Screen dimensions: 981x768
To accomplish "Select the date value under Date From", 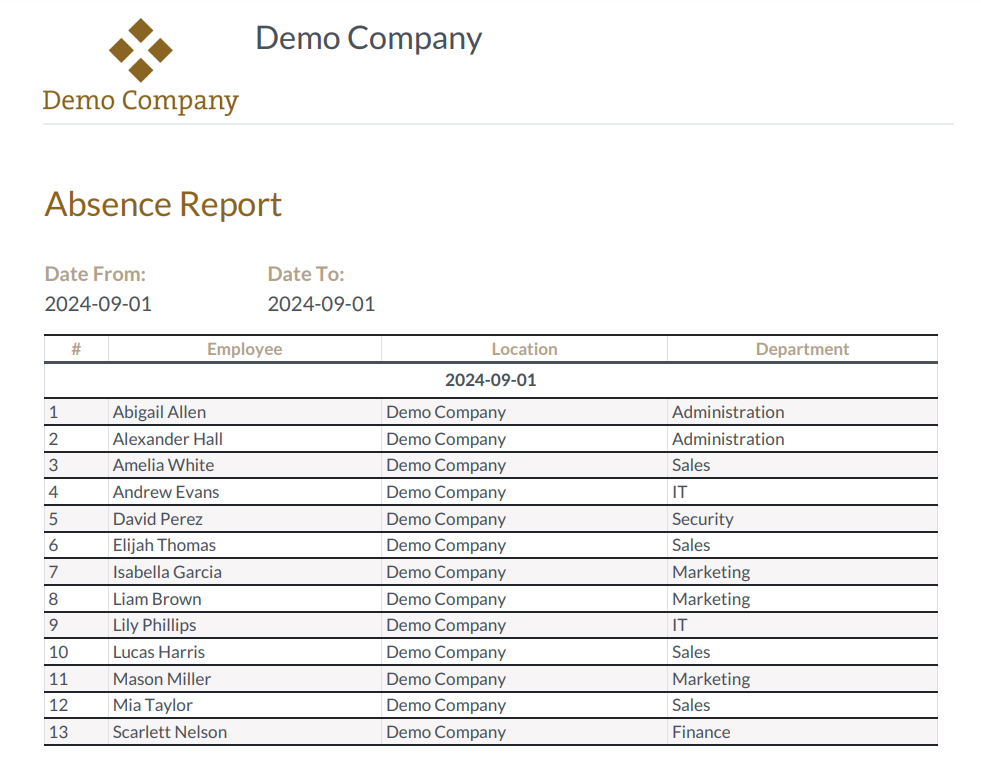I will click(98, 304).
